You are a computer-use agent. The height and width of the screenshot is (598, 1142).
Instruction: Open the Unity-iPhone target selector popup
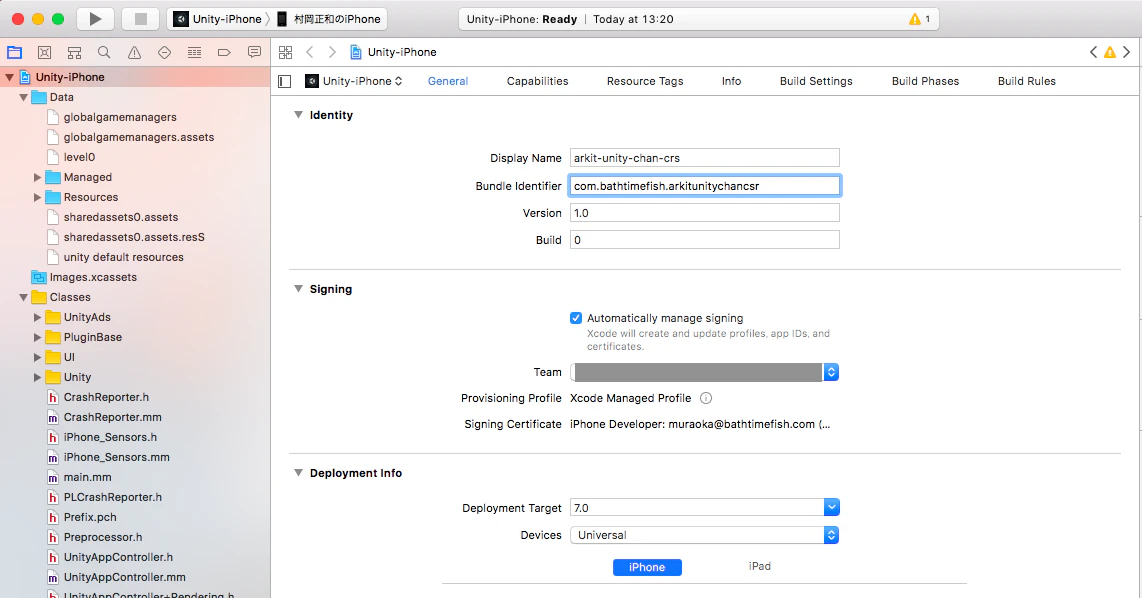pyautogui.click(x=354, y=82)
